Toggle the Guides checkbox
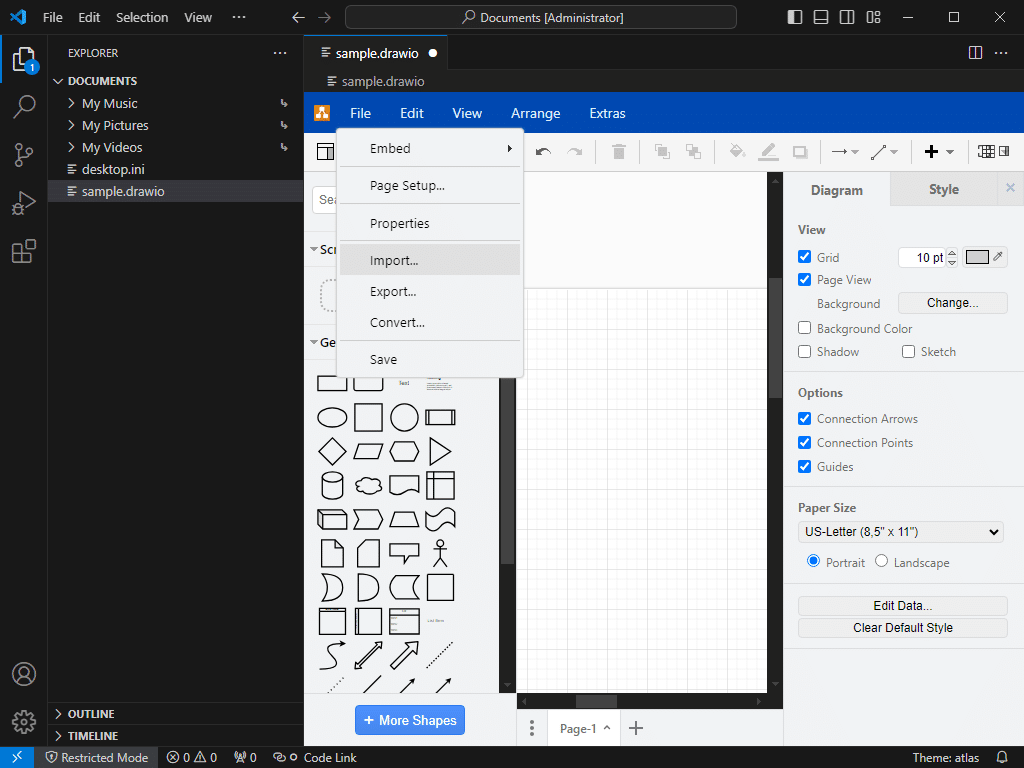Image resolution: width=1024 pixels, height=768 pixels. pos(805,466)
